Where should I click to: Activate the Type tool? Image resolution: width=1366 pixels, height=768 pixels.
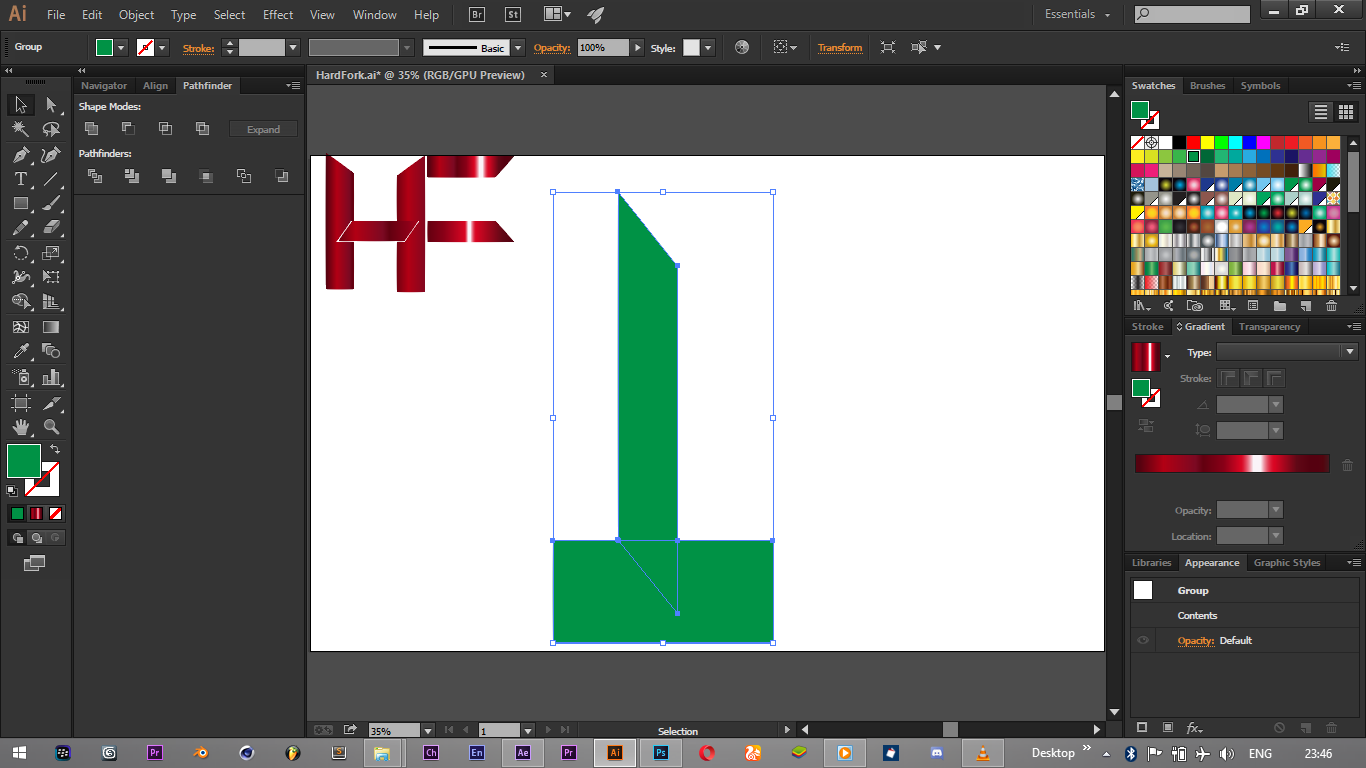click(20, 179)
